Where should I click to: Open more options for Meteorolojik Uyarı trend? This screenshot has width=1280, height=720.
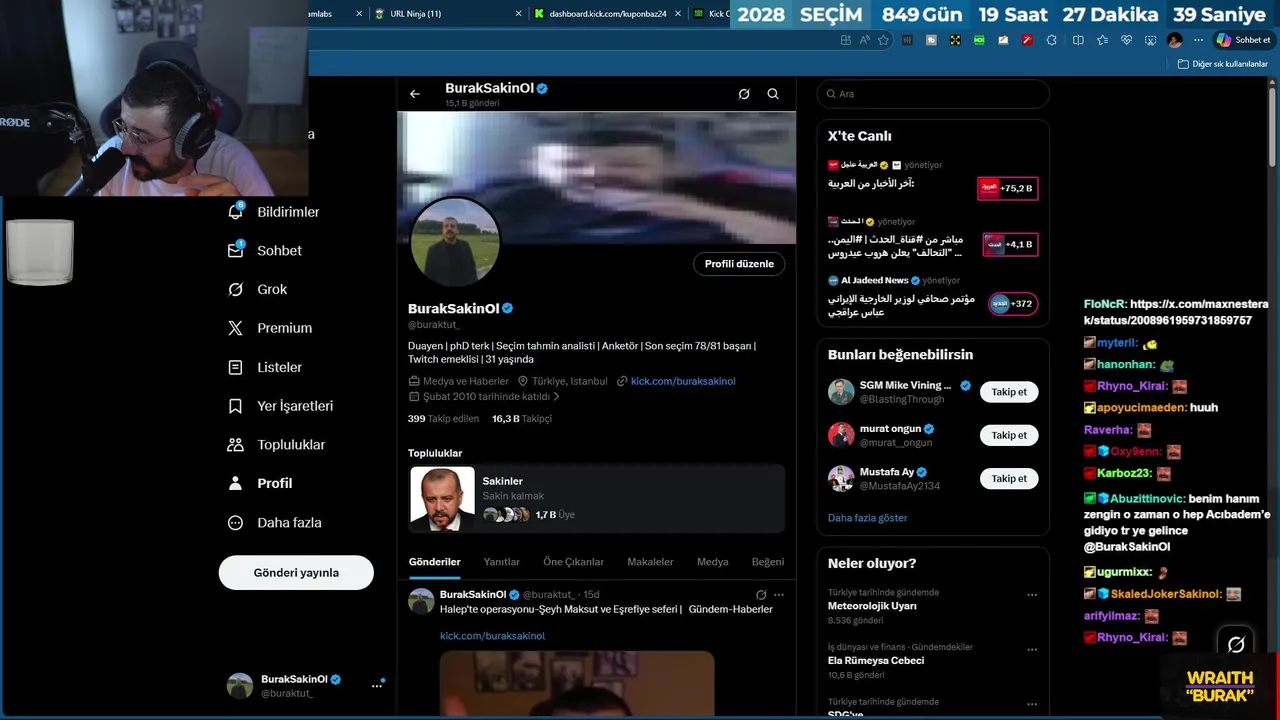click(x=1032, y=594)
